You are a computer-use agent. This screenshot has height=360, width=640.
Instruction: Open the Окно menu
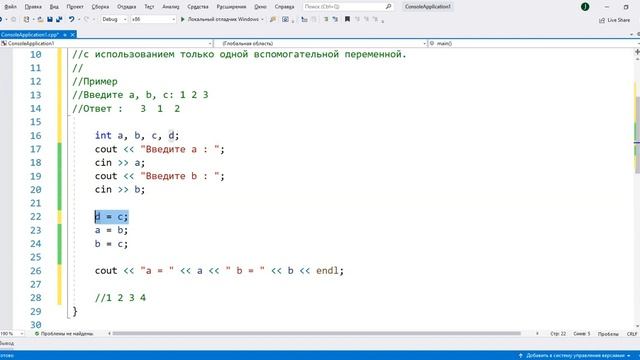click(x=260, y=7)
